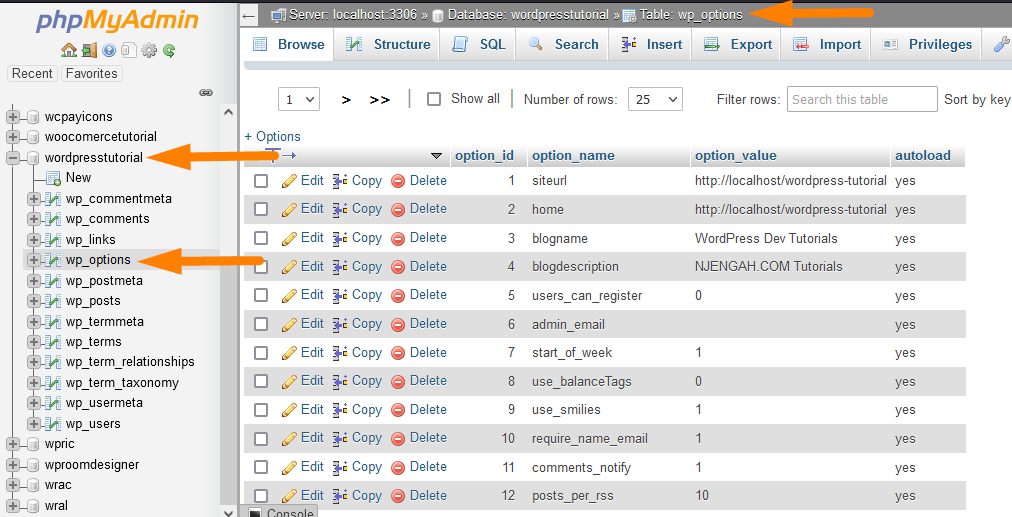Expand the wp_posts table node
Image resolution: width=1012 pixels, height=517 pixels.
[x=34, y=301]
